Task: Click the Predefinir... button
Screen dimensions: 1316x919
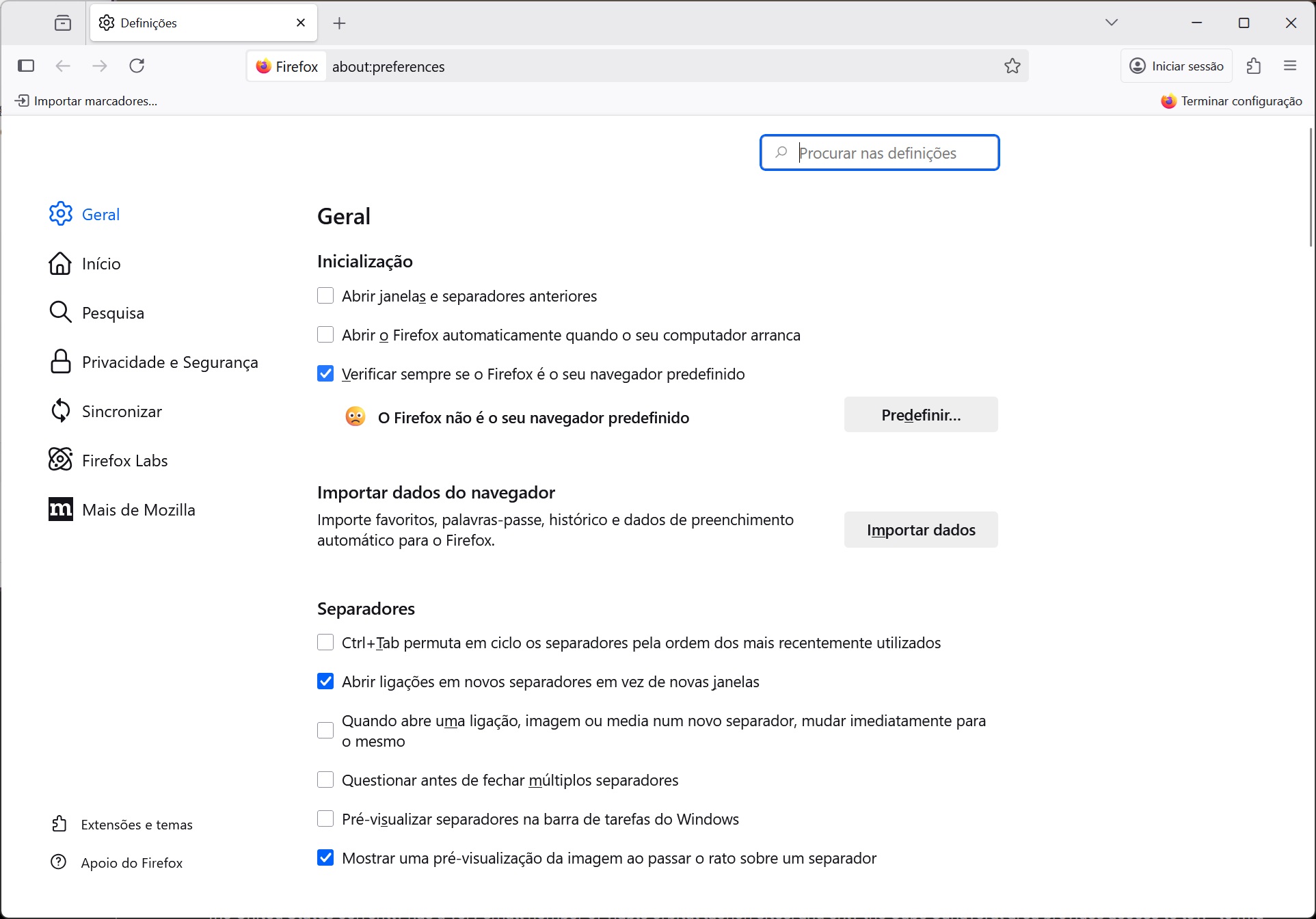Action: pos(920,414)
